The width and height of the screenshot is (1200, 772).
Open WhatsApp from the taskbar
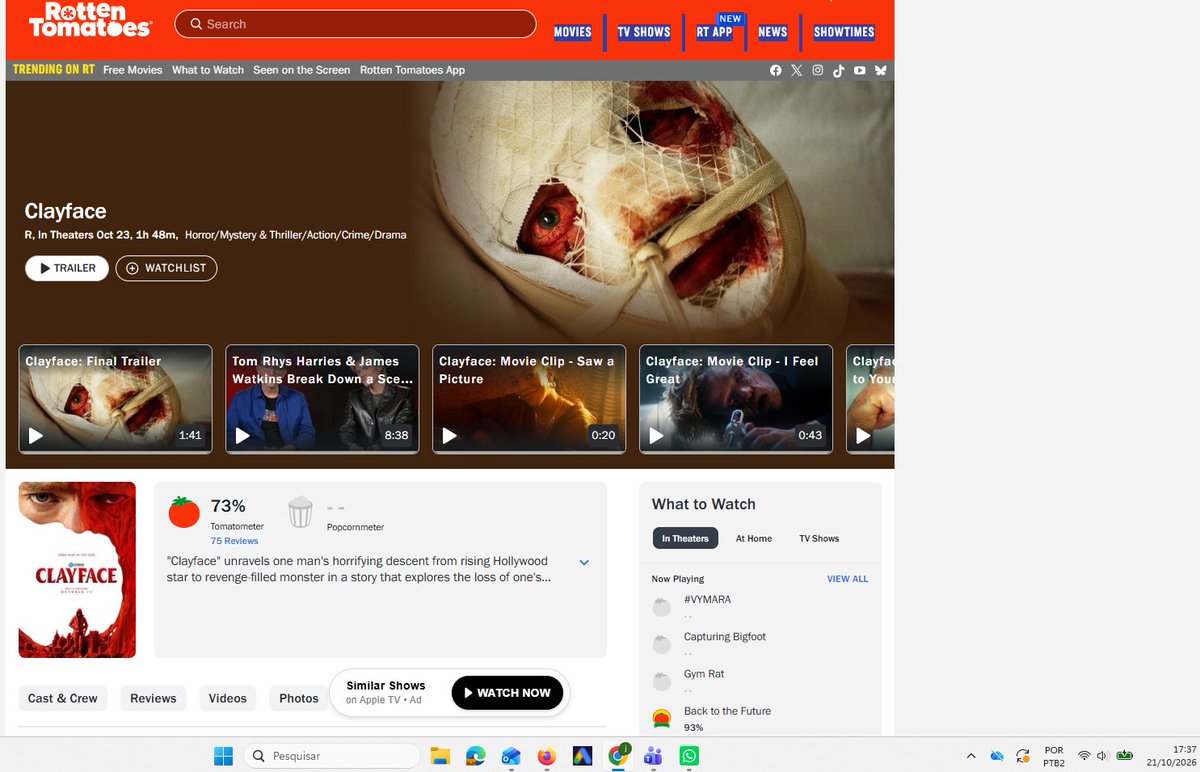[x=689, y=756]
